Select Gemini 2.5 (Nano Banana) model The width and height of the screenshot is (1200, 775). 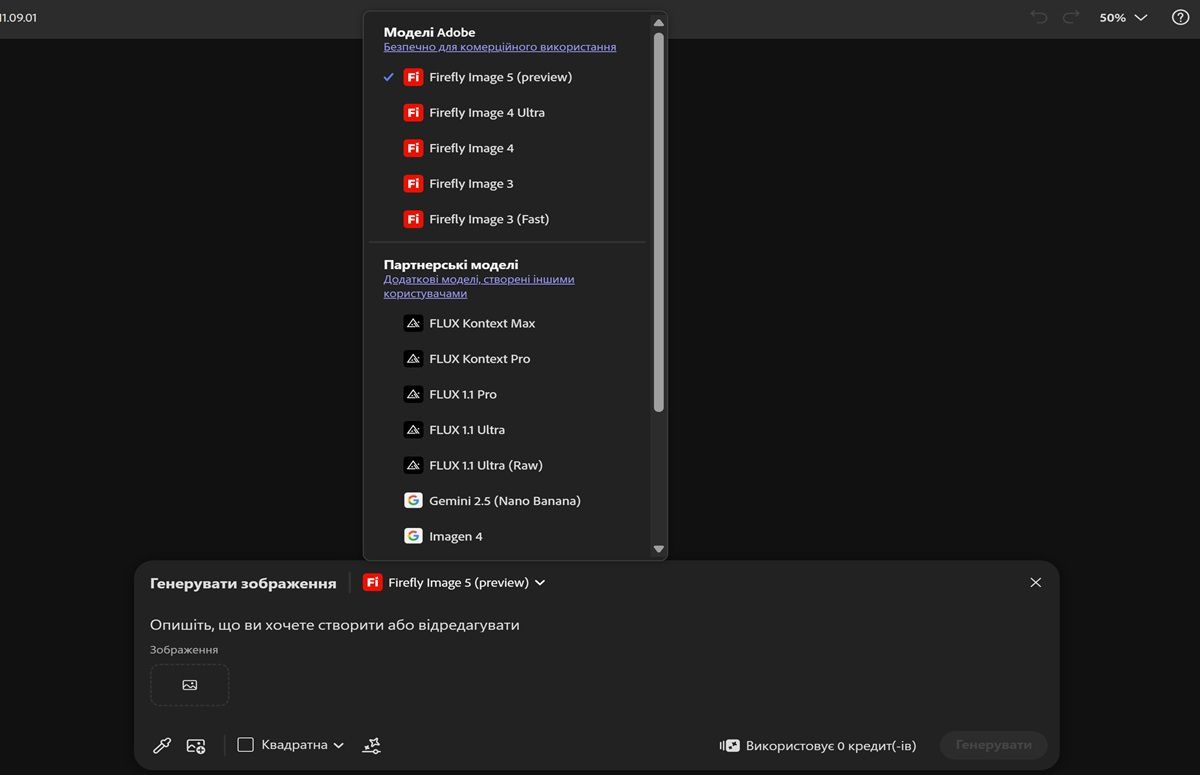point(504,501)
